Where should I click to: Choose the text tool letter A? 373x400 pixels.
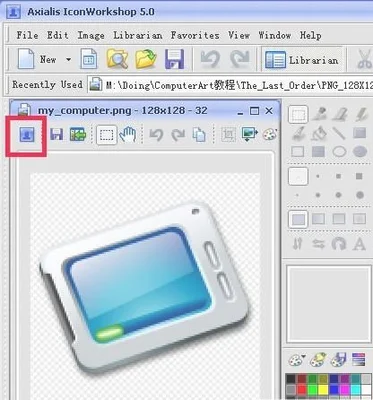359,244
